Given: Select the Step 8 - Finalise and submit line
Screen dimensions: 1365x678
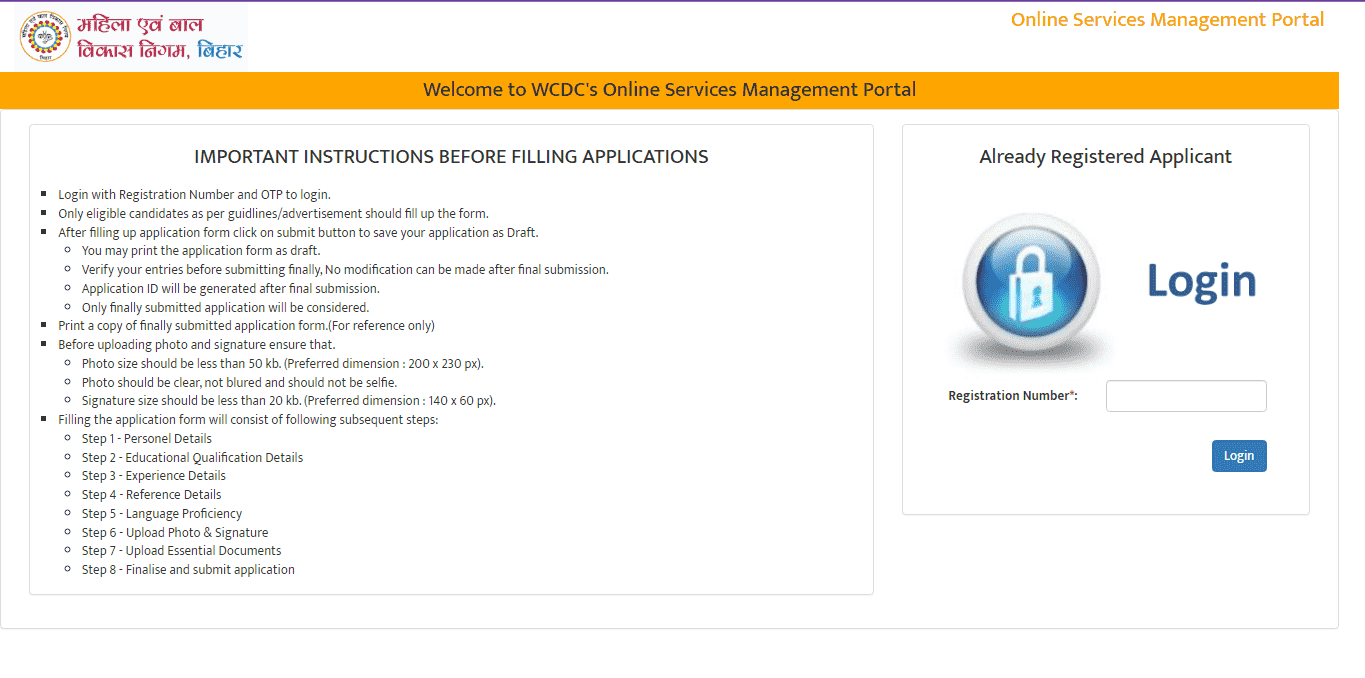Looking at the screenshot, I should point(188,570).
